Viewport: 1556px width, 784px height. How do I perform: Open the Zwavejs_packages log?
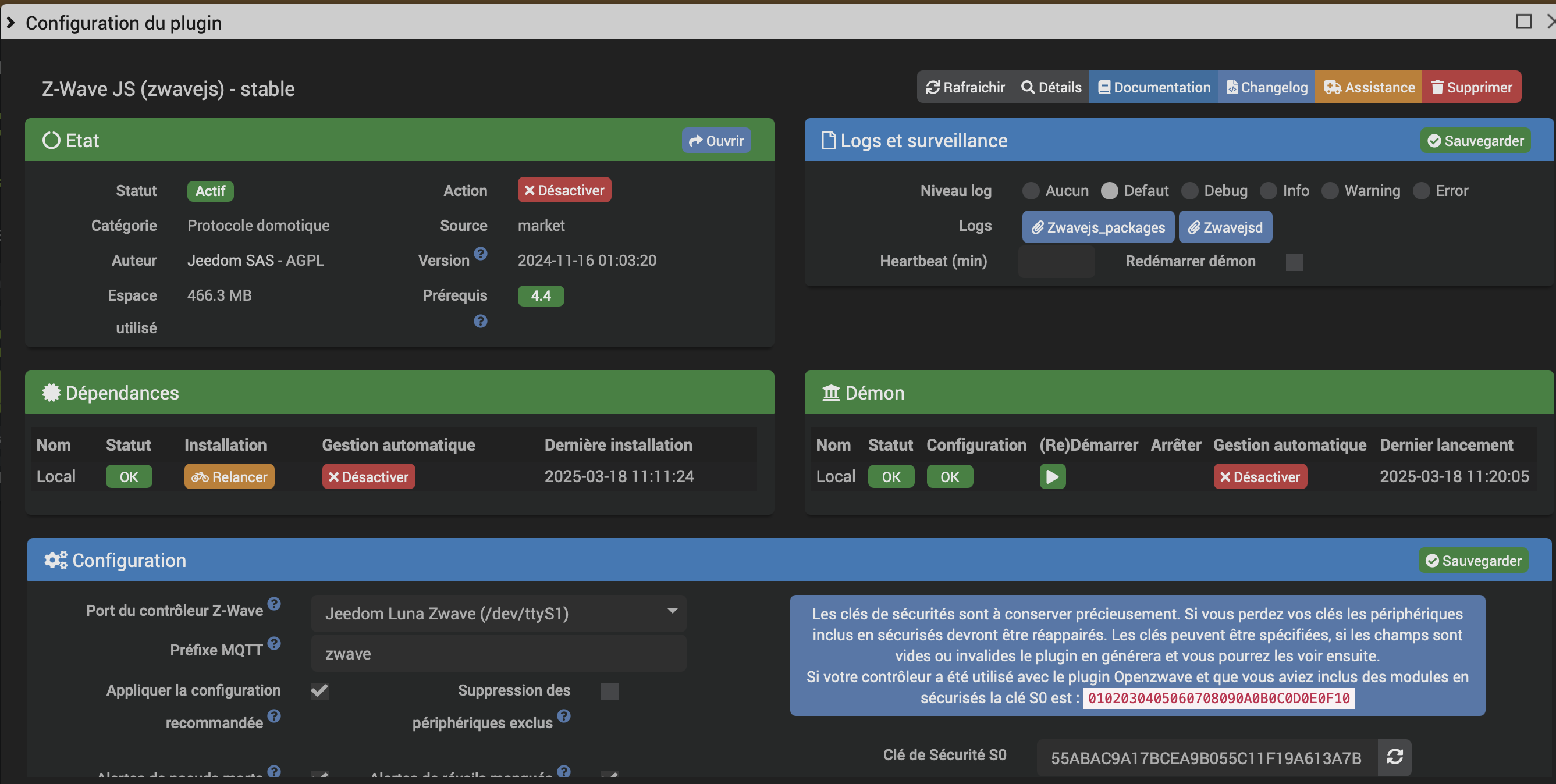pos(1097,227)
